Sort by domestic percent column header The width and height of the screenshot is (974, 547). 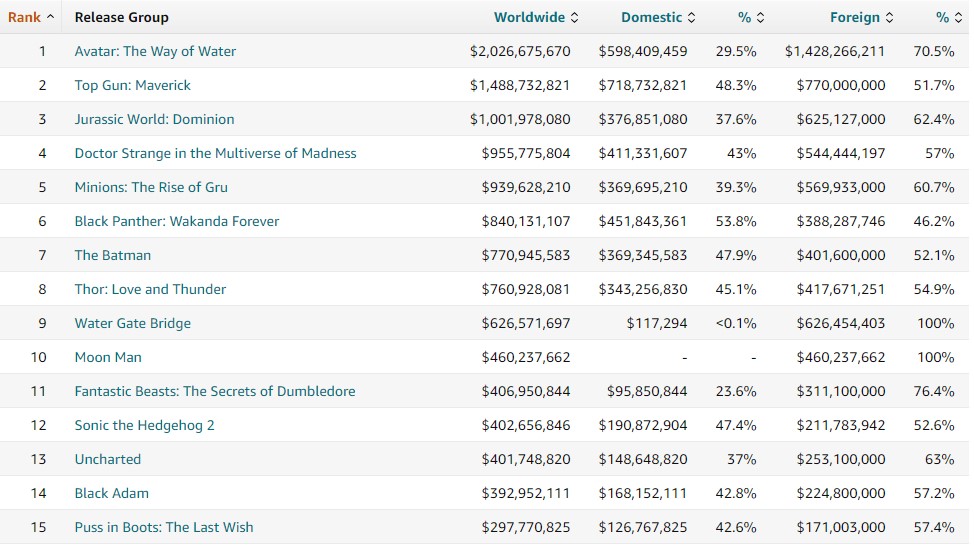point(744,17)
